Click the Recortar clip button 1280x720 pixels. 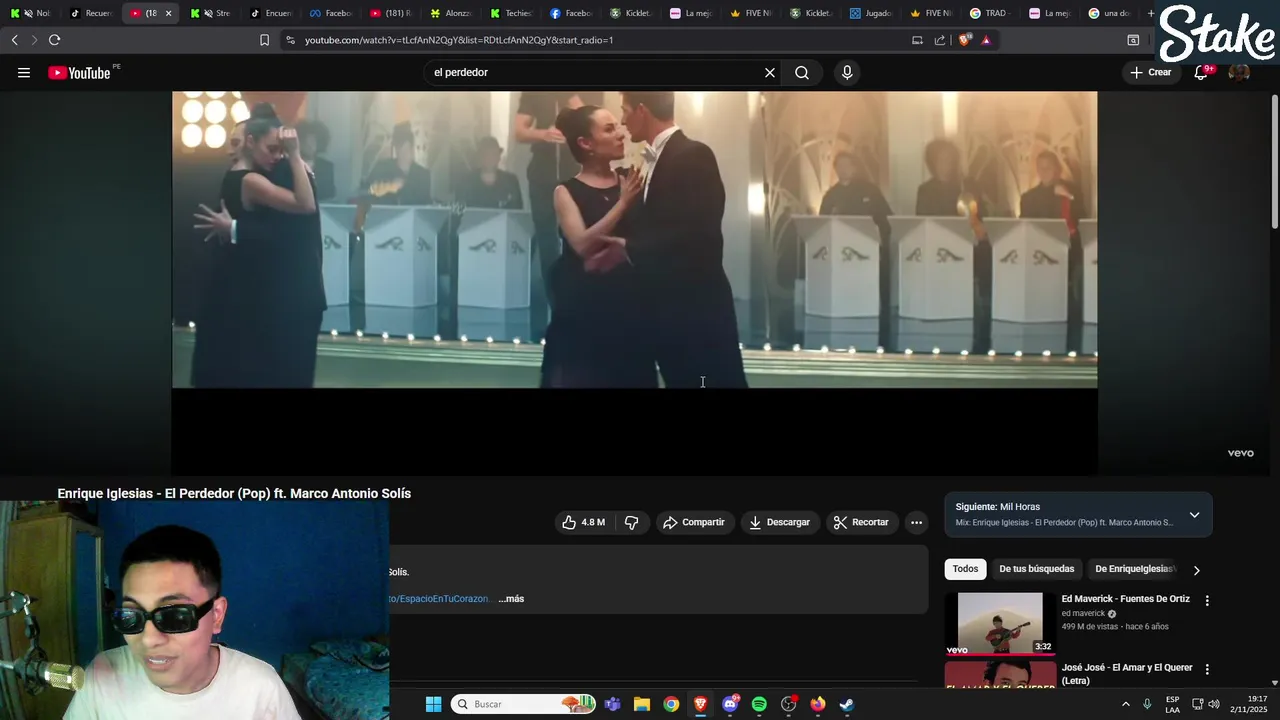point(861,522)
